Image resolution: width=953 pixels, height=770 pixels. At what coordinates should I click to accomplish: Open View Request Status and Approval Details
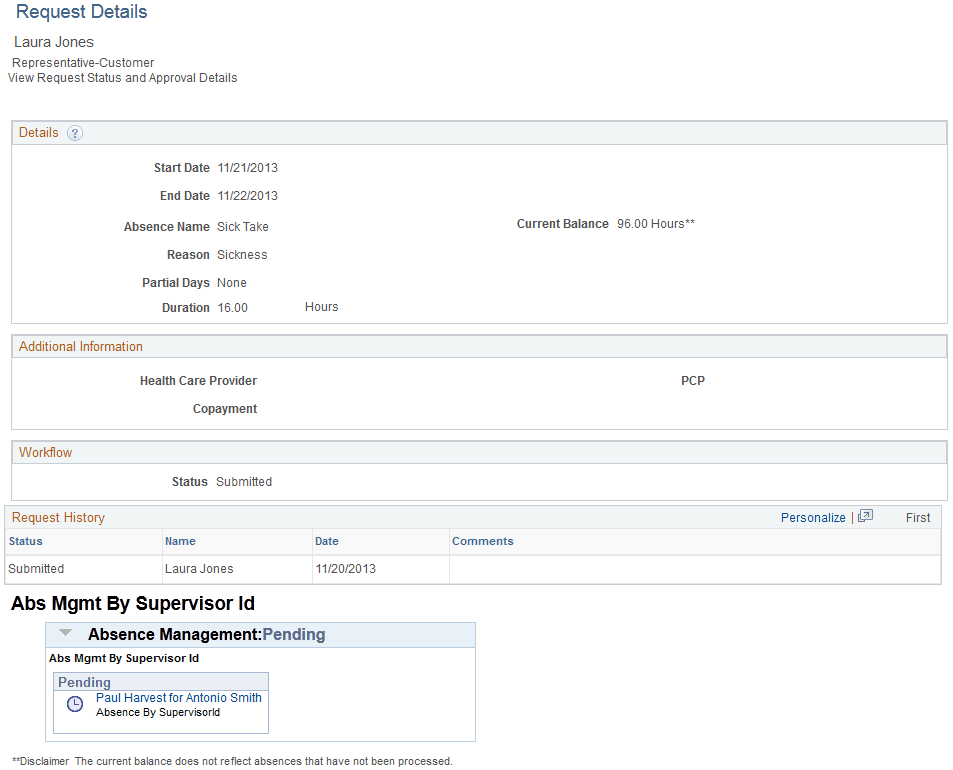122,77
